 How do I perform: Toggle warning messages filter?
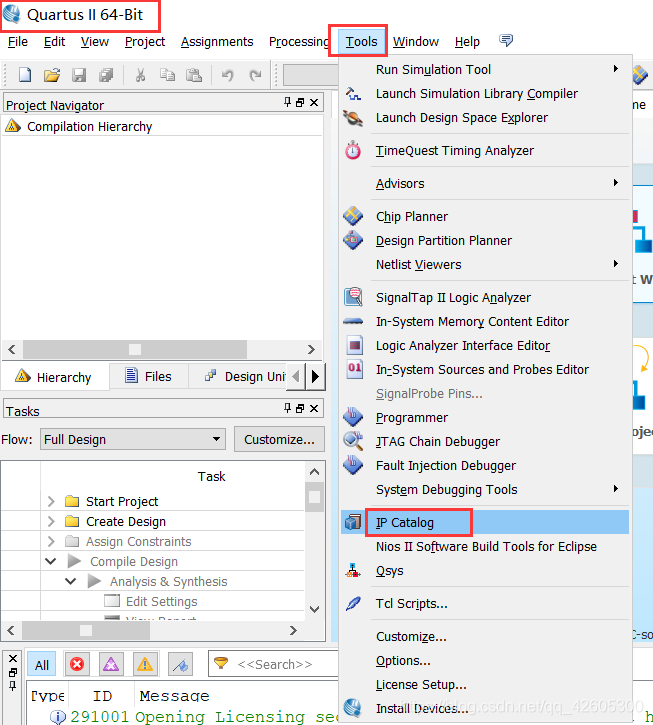145,664
